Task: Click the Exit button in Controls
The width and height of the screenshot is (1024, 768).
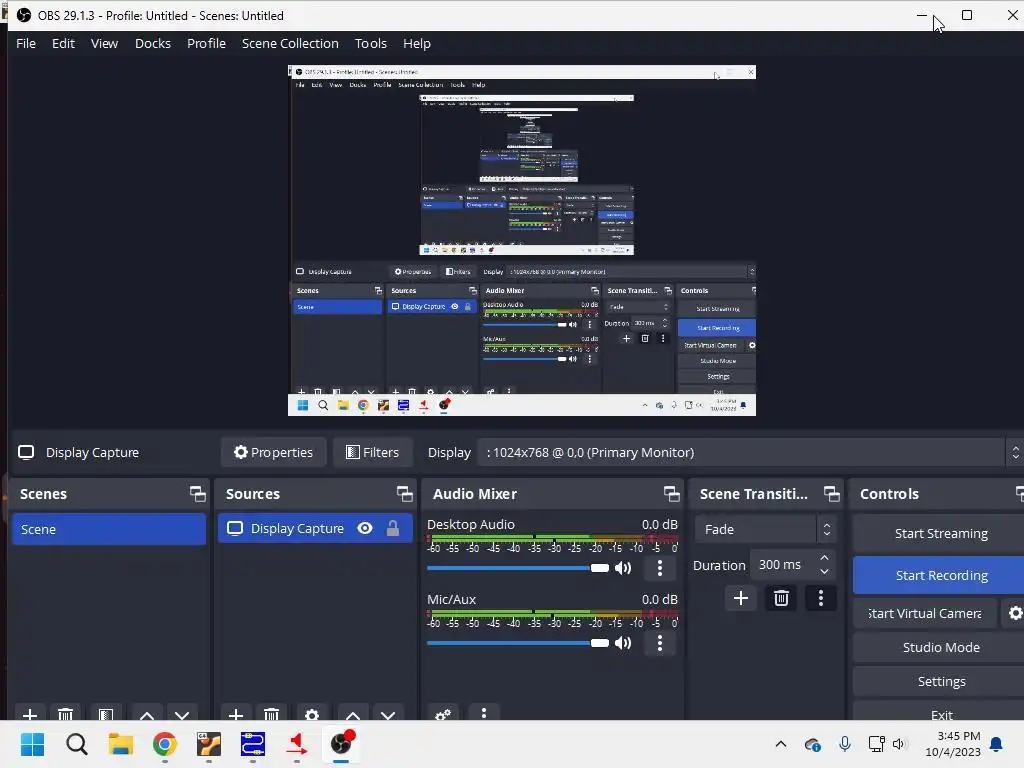Action: (940, 712)
